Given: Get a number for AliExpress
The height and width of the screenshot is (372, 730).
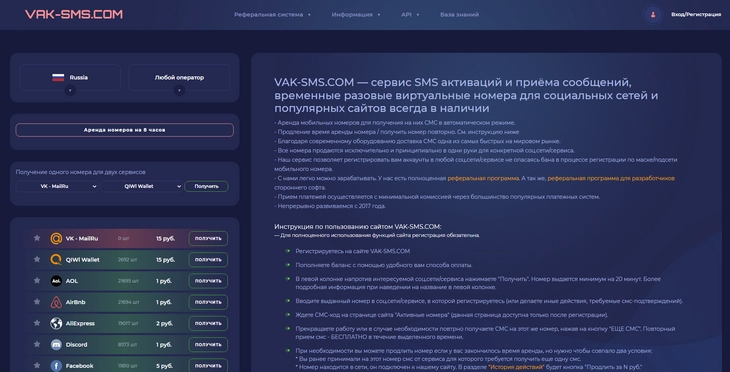Looking at the screenshot, I should [x=208, y=323].
